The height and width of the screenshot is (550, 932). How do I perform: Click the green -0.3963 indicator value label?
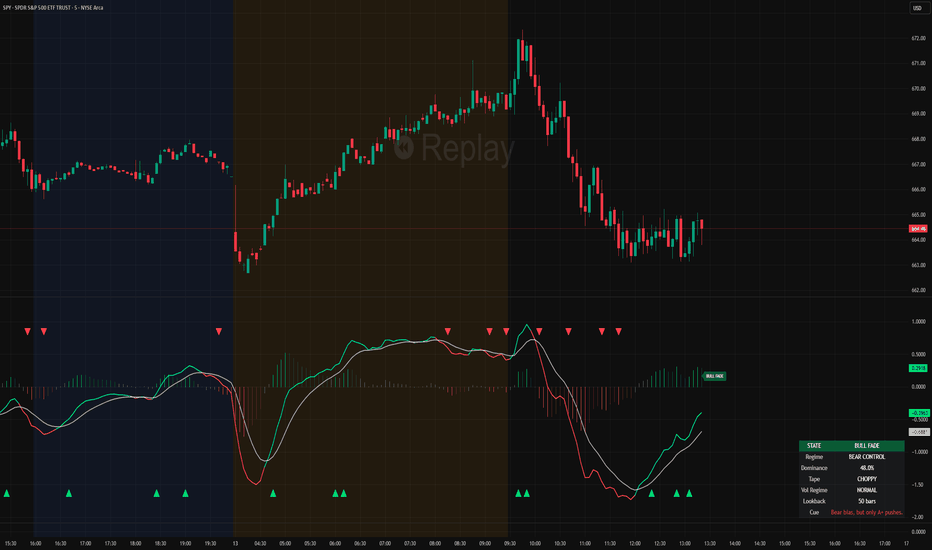920,413
